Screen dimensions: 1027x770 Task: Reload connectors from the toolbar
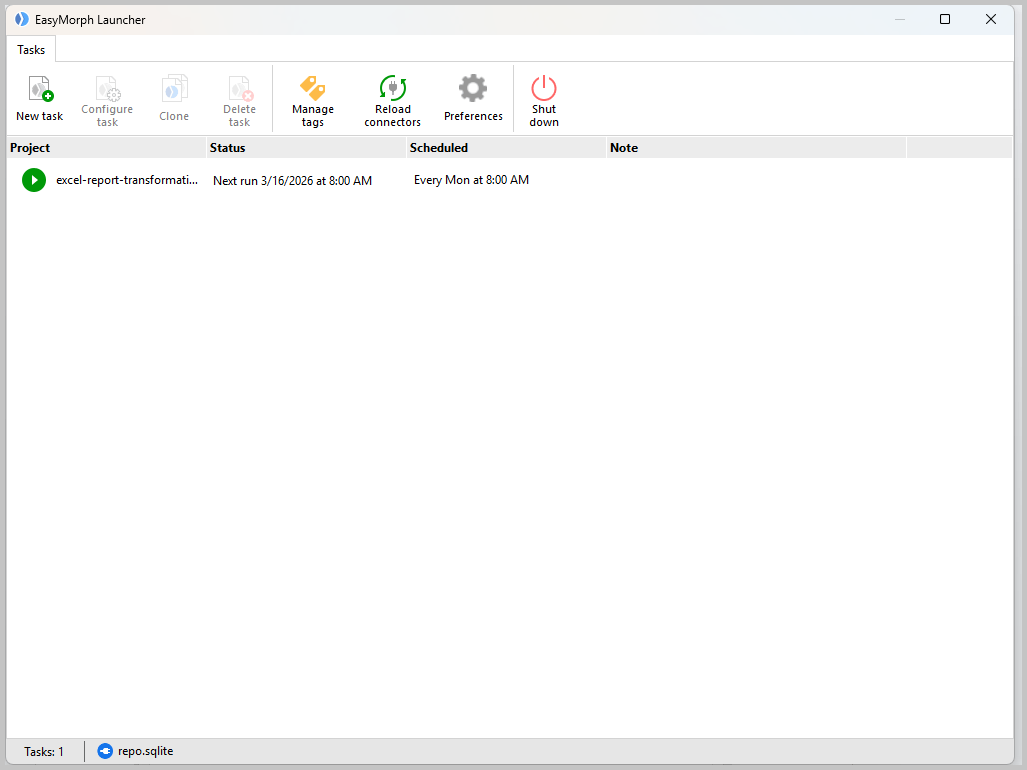(392, 99)
